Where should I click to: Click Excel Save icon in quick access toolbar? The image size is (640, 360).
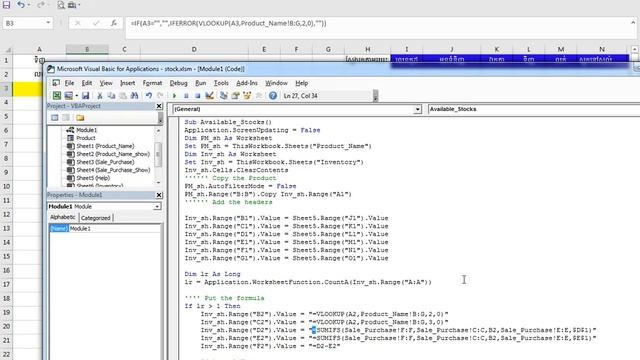pos(6,5)
